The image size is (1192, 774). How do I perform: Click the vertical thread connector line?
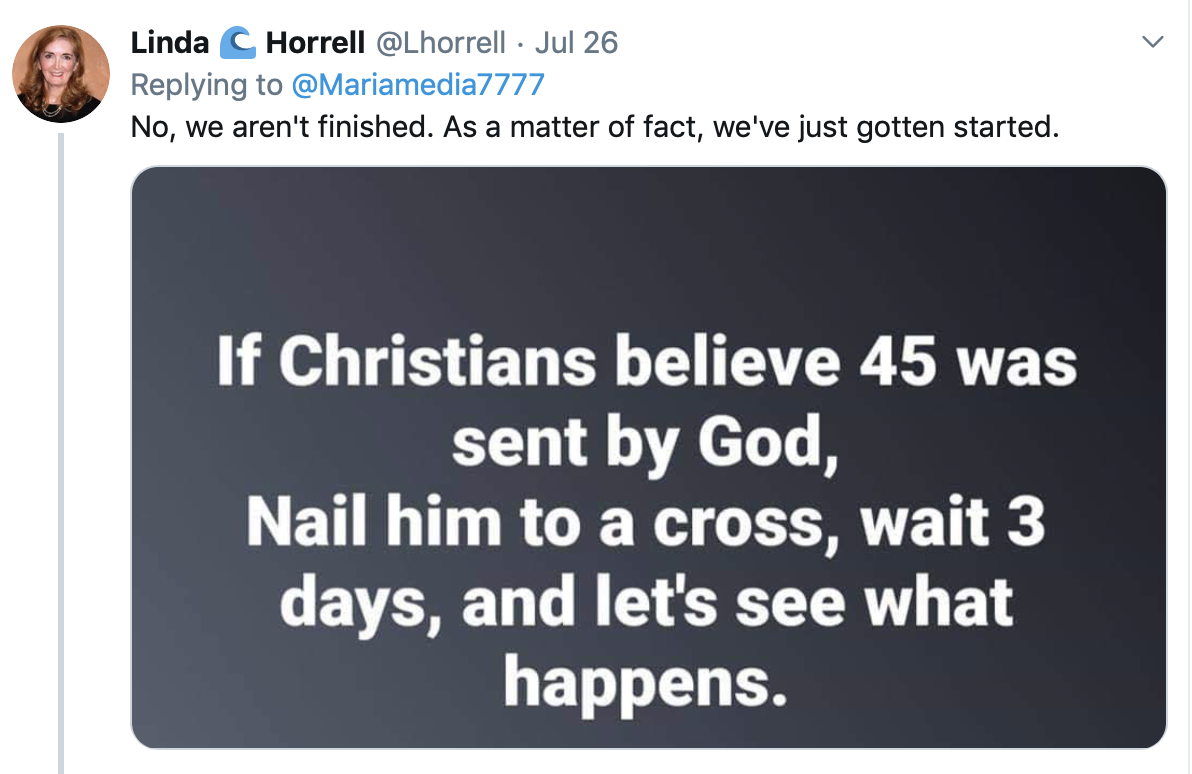(x=62, y=450)
